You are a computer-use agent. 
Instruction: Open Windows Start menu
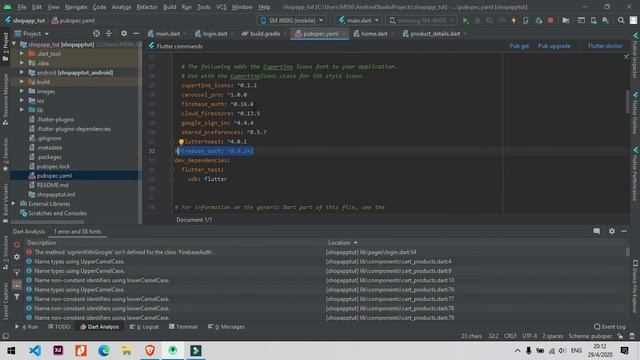(11, 350)
